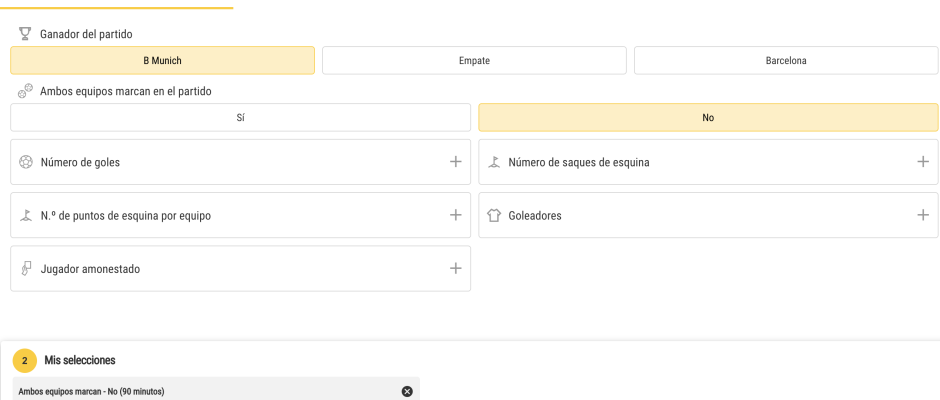Screen dimensions: 940x400
Task: Expand N.º de puntos de esquina por equipo plus
Action: pos(456,215)
